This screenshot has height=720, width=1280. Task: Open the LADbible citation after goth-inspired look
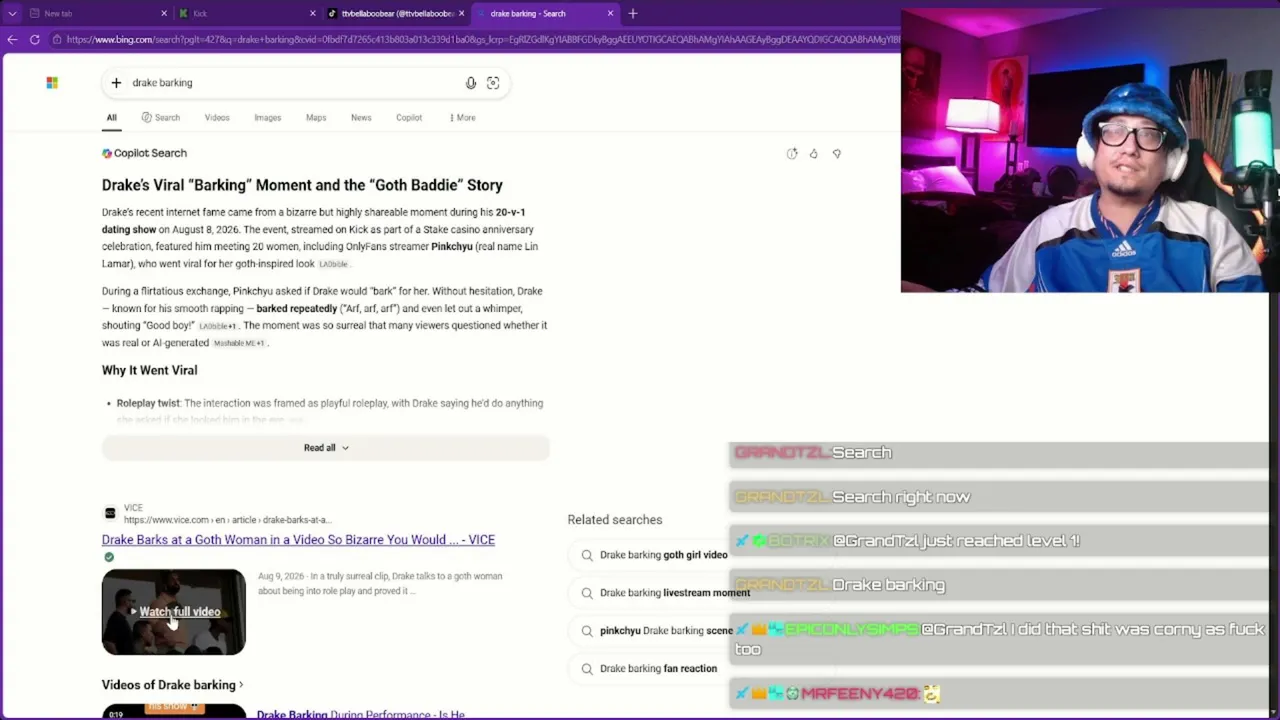333,264
